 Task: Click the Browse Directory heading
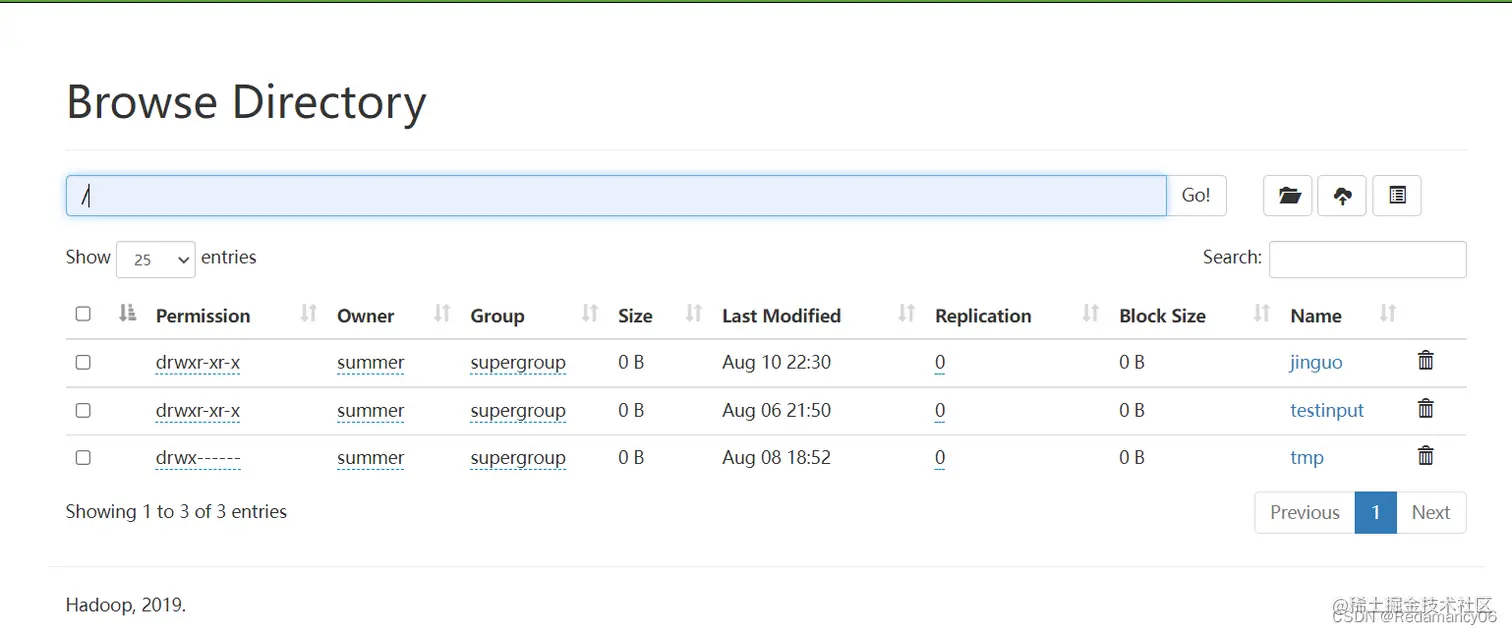tap(246, 102)
